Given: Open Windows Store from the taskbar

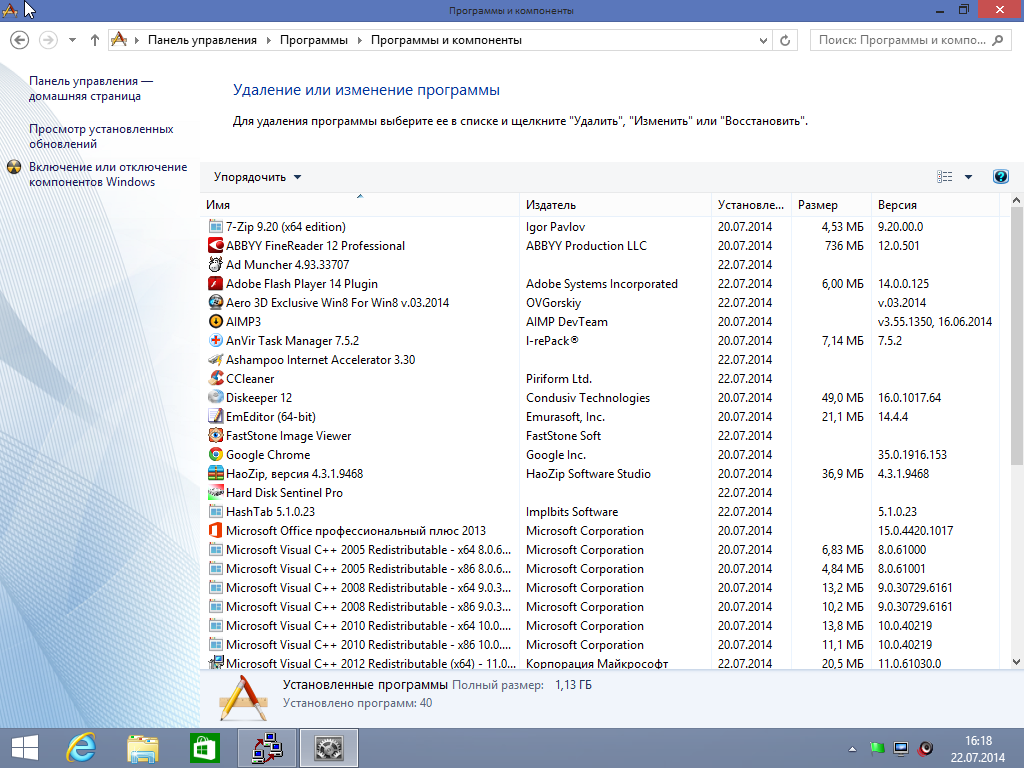Looking at the screenshot, I should click(204, 748).
